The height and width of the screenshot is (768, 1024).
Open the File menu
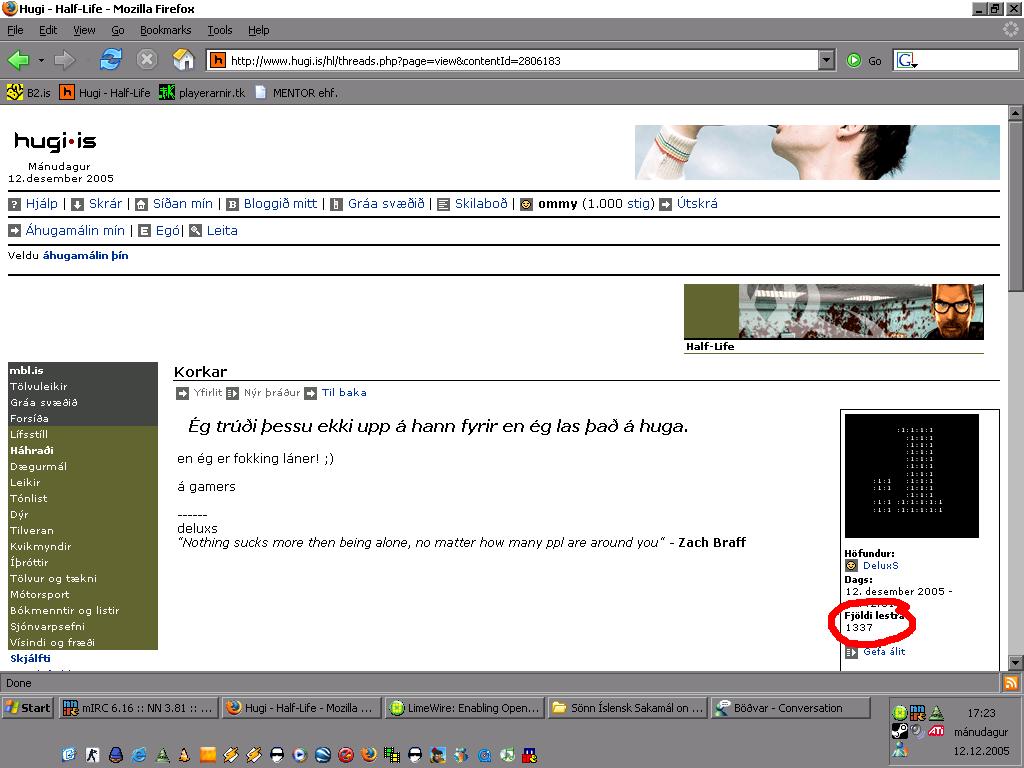pos(15,30)
